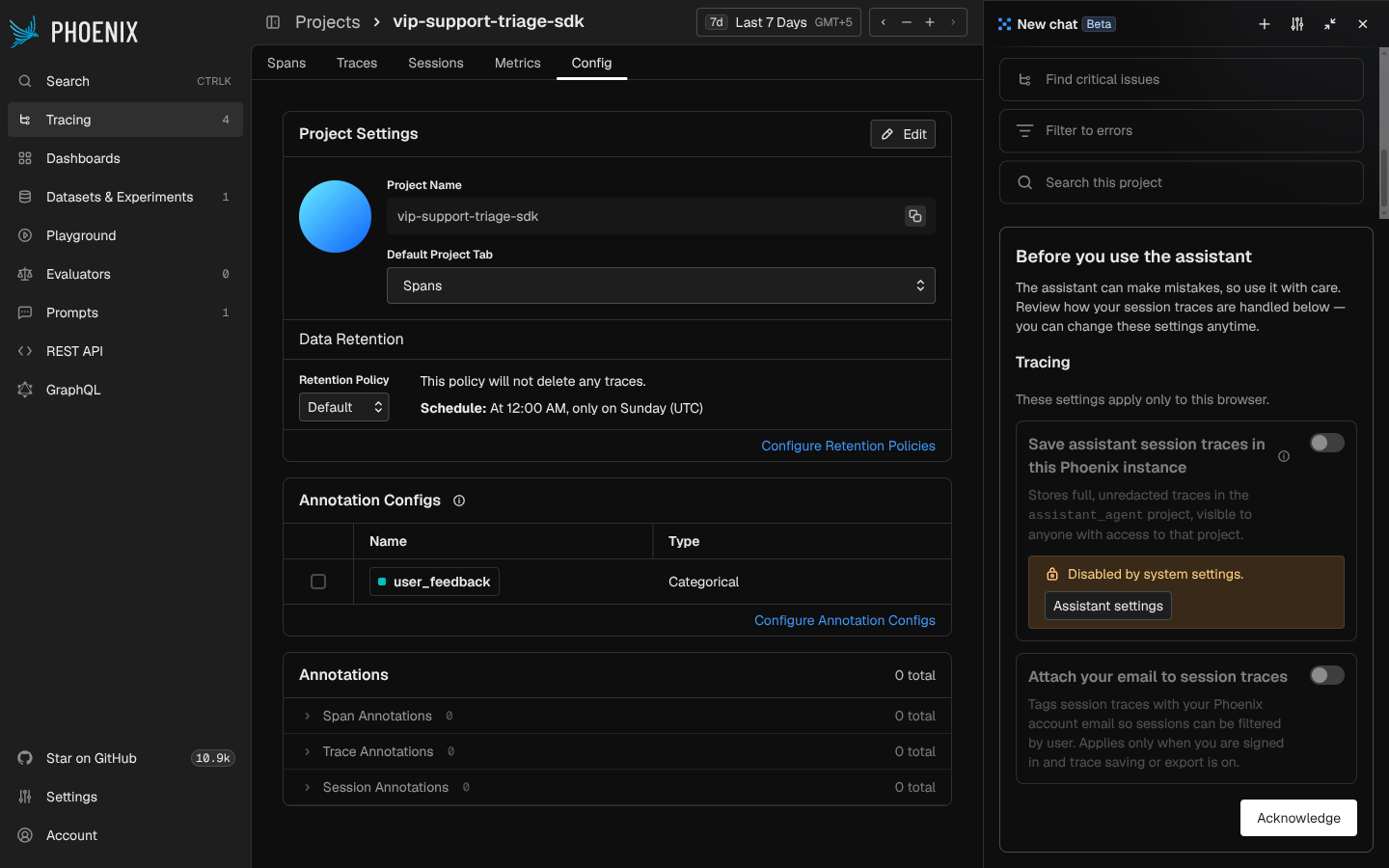Click the Search this project suggestion
1389x868 pixels.
click(x=1181, y=182)
